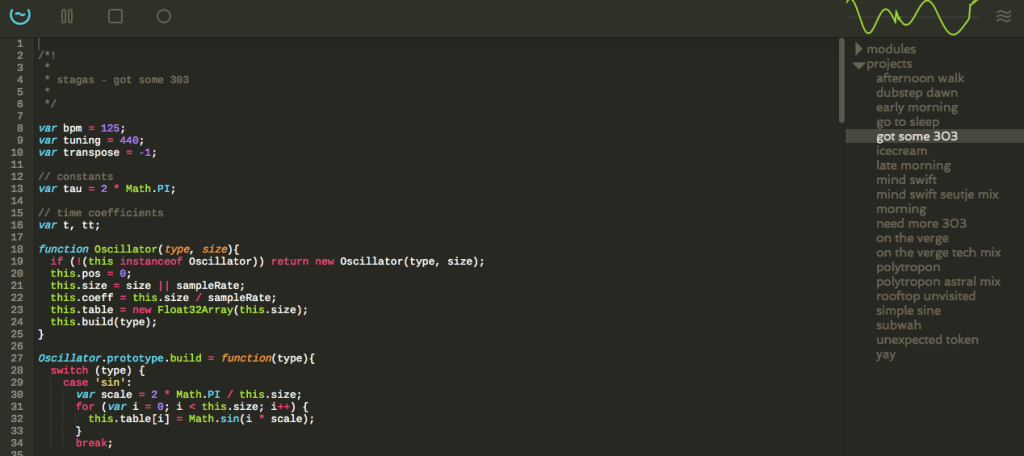
Task: Select the early morning project
Action: 917,107
